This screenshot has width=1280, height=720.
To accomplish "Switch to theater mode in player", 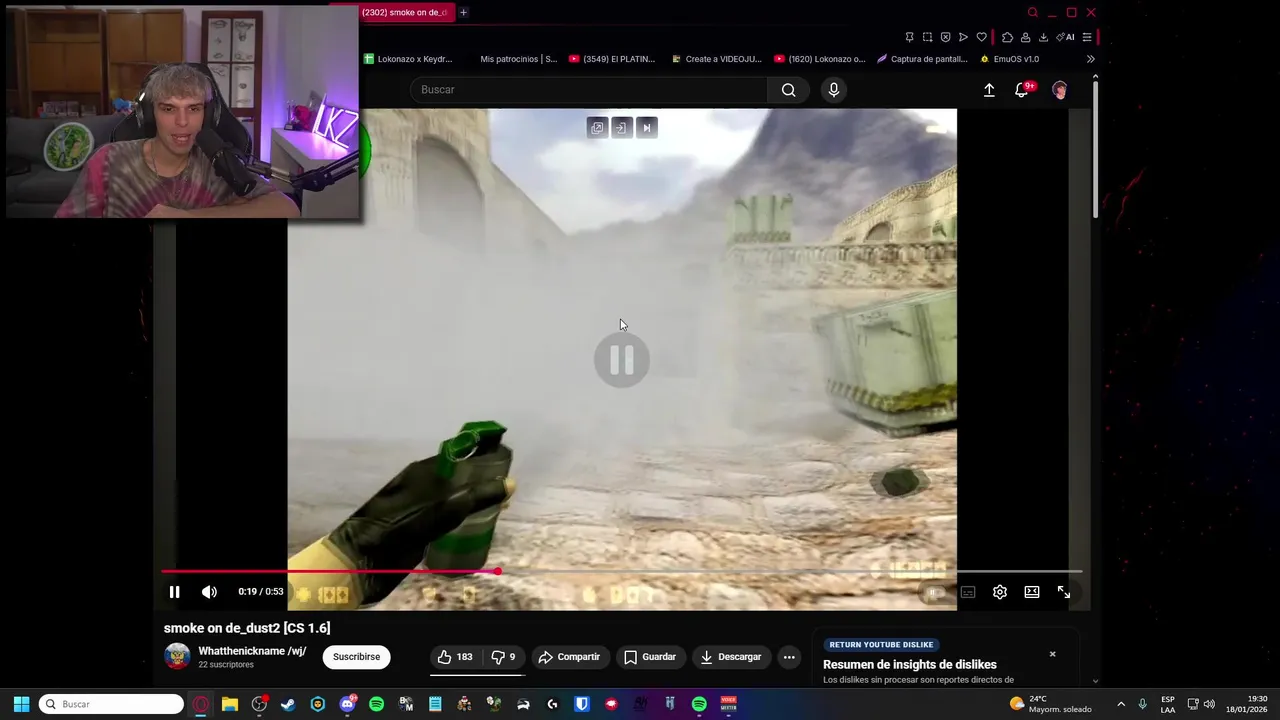I will 1032,592.
